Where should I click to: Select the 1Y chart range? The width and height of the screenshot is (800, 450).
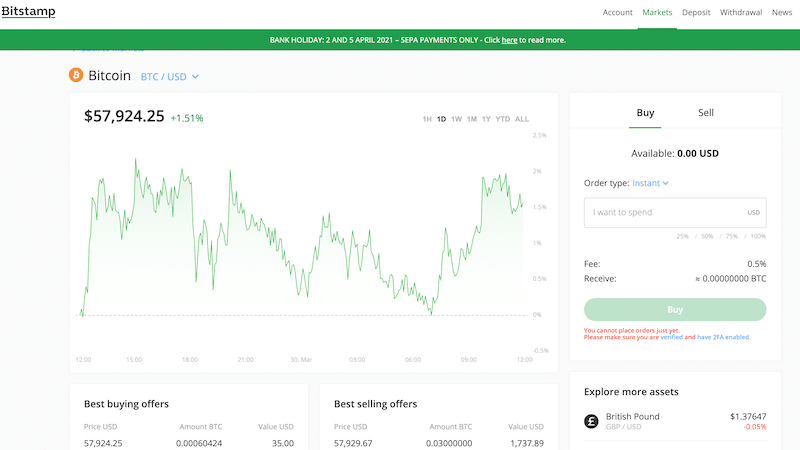coord(486,119)
